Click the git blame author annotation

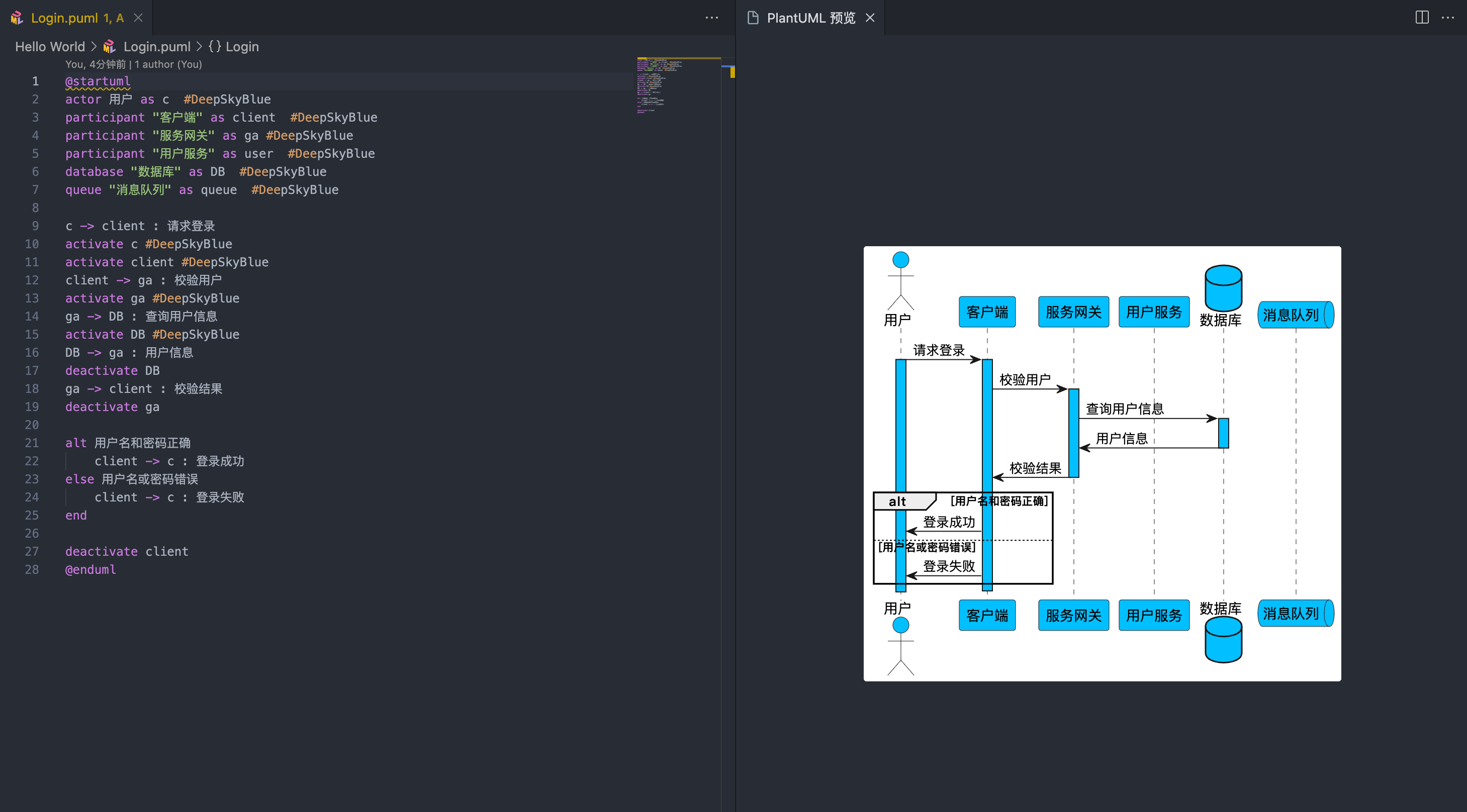[x=133, y=64]
